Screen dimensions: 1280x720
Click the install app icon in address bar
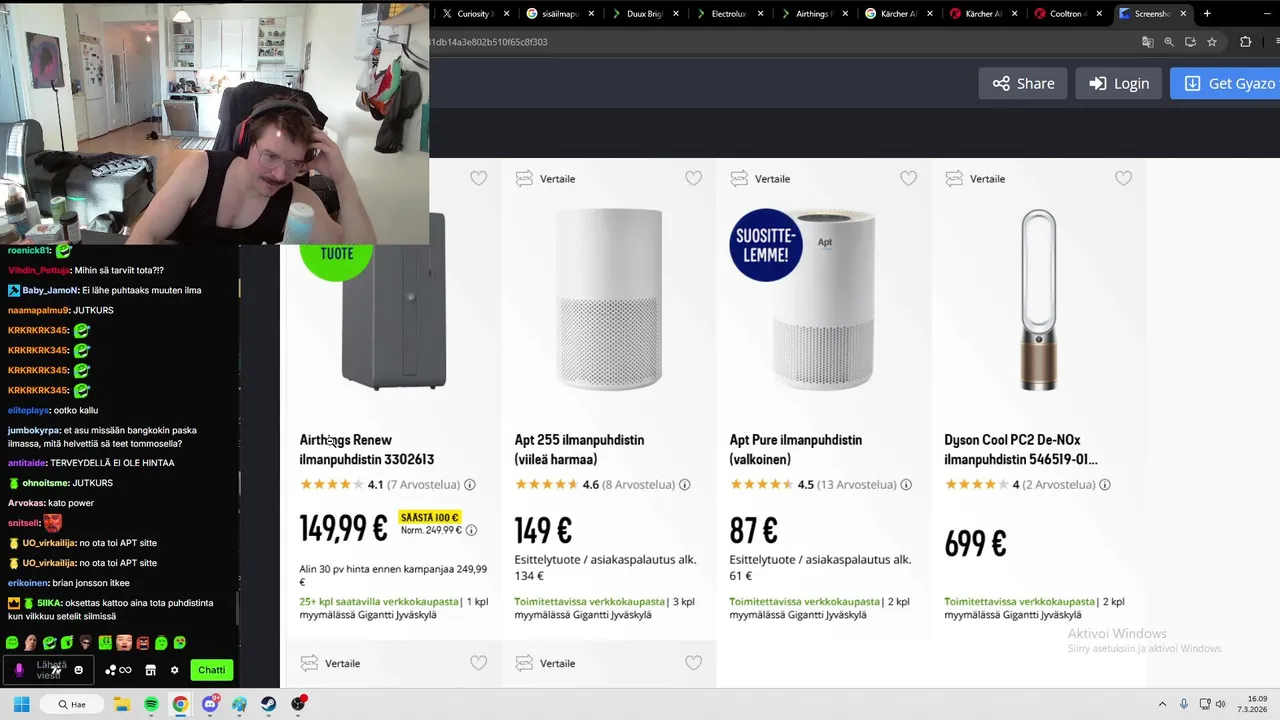(x=1190, y=42)
